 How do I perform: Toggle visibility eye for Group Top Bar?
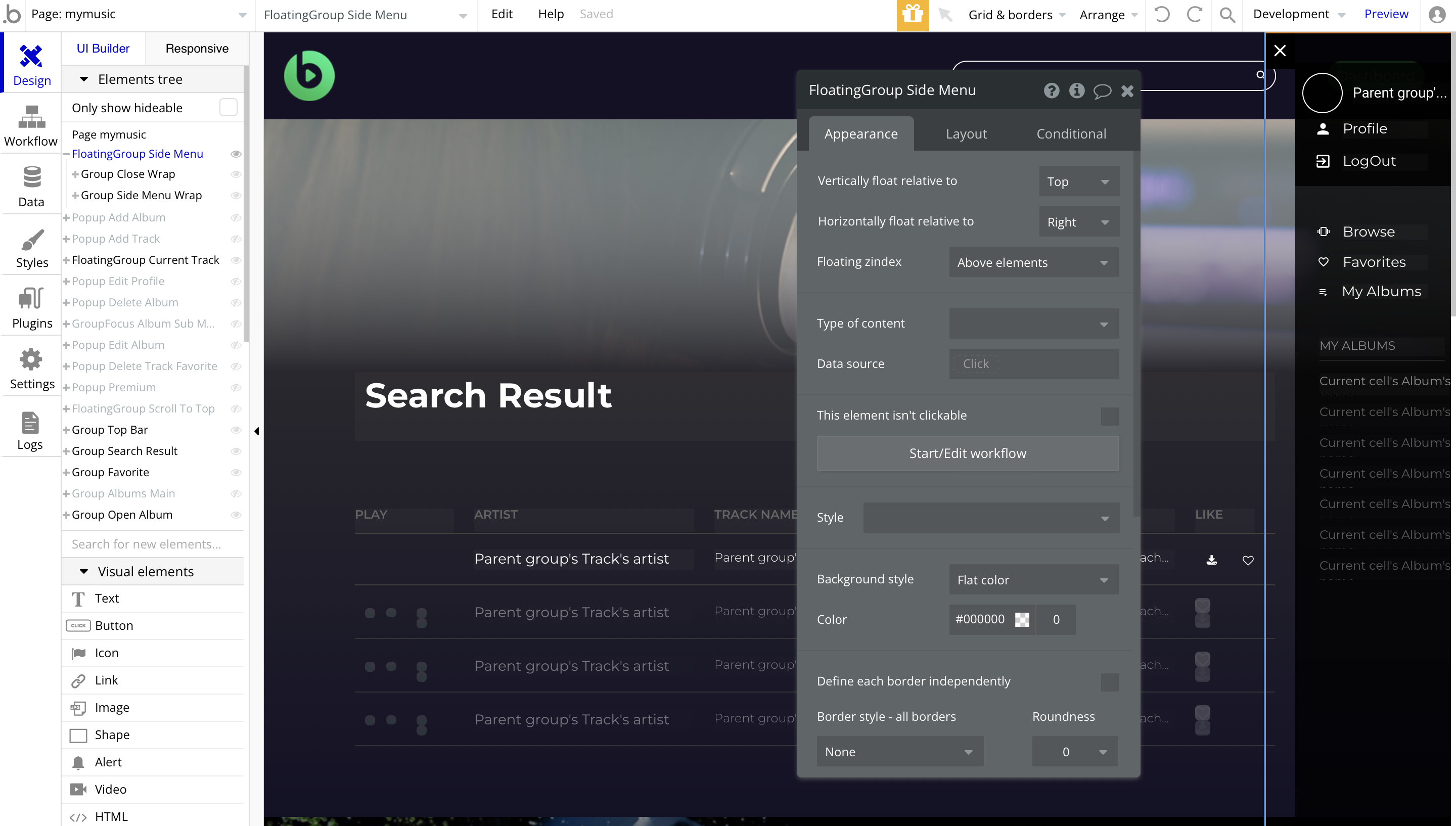tap(236, 430)
